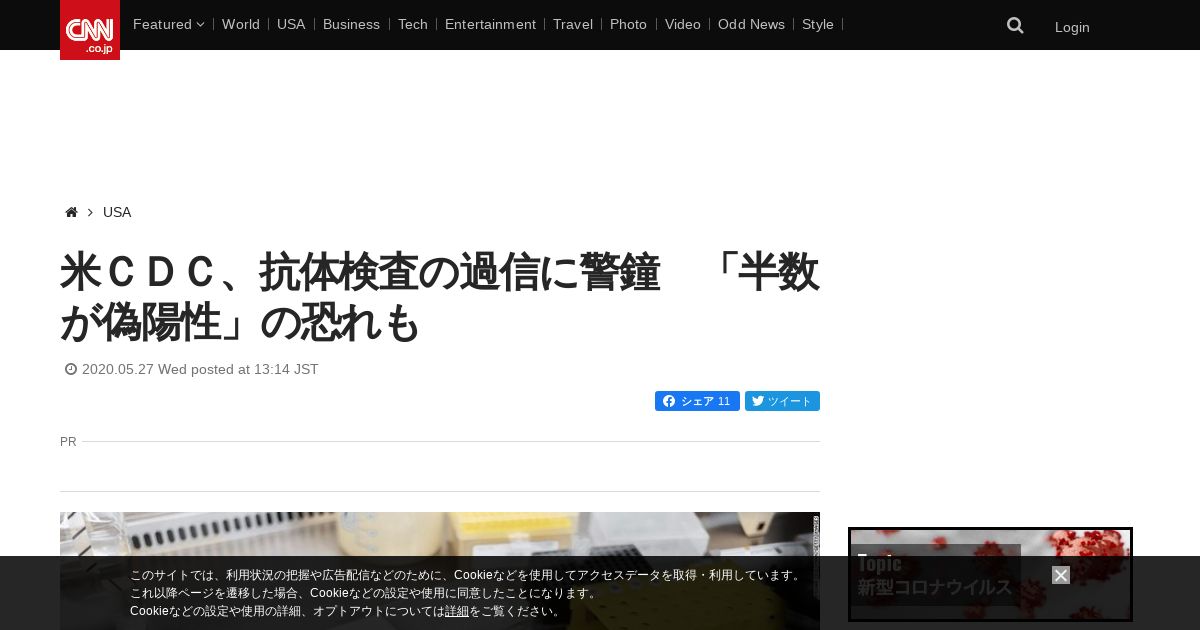Open the Travel section
This screenshot has width=1200, height=630.
click(x=573, y=24)
